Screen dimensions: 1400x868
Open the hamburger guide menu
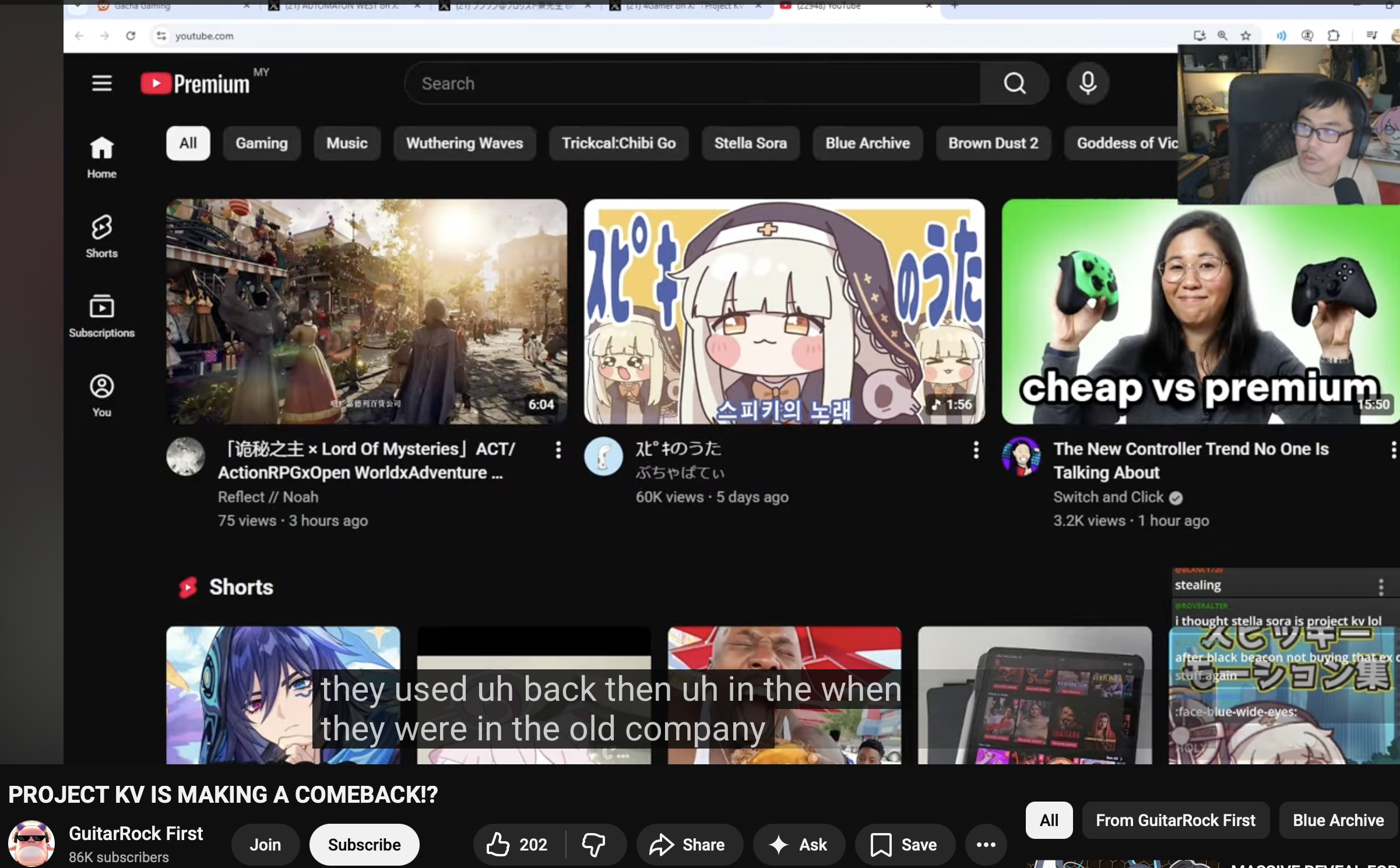tap(101, 83)
